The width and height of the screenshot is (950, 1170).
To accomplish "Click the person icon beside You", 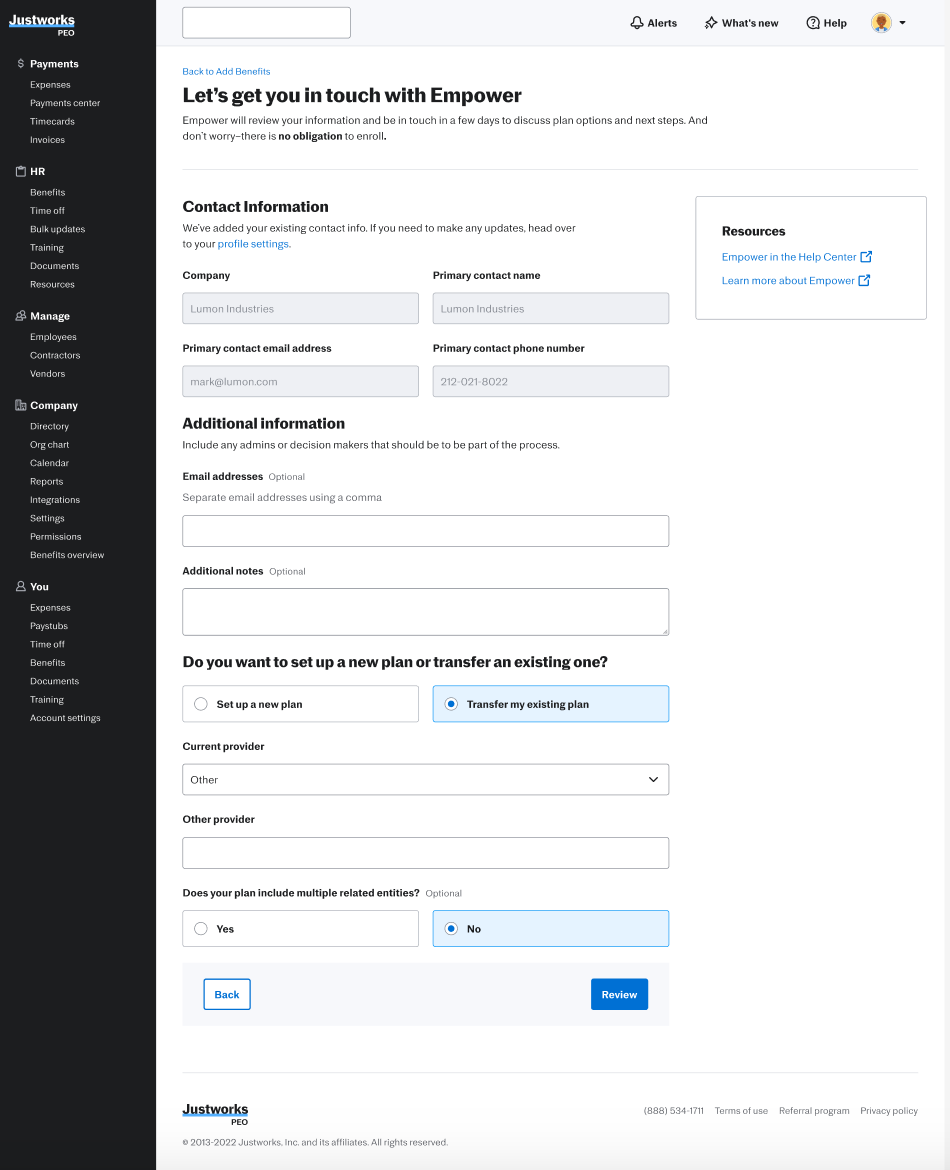I will click(21, 586).
